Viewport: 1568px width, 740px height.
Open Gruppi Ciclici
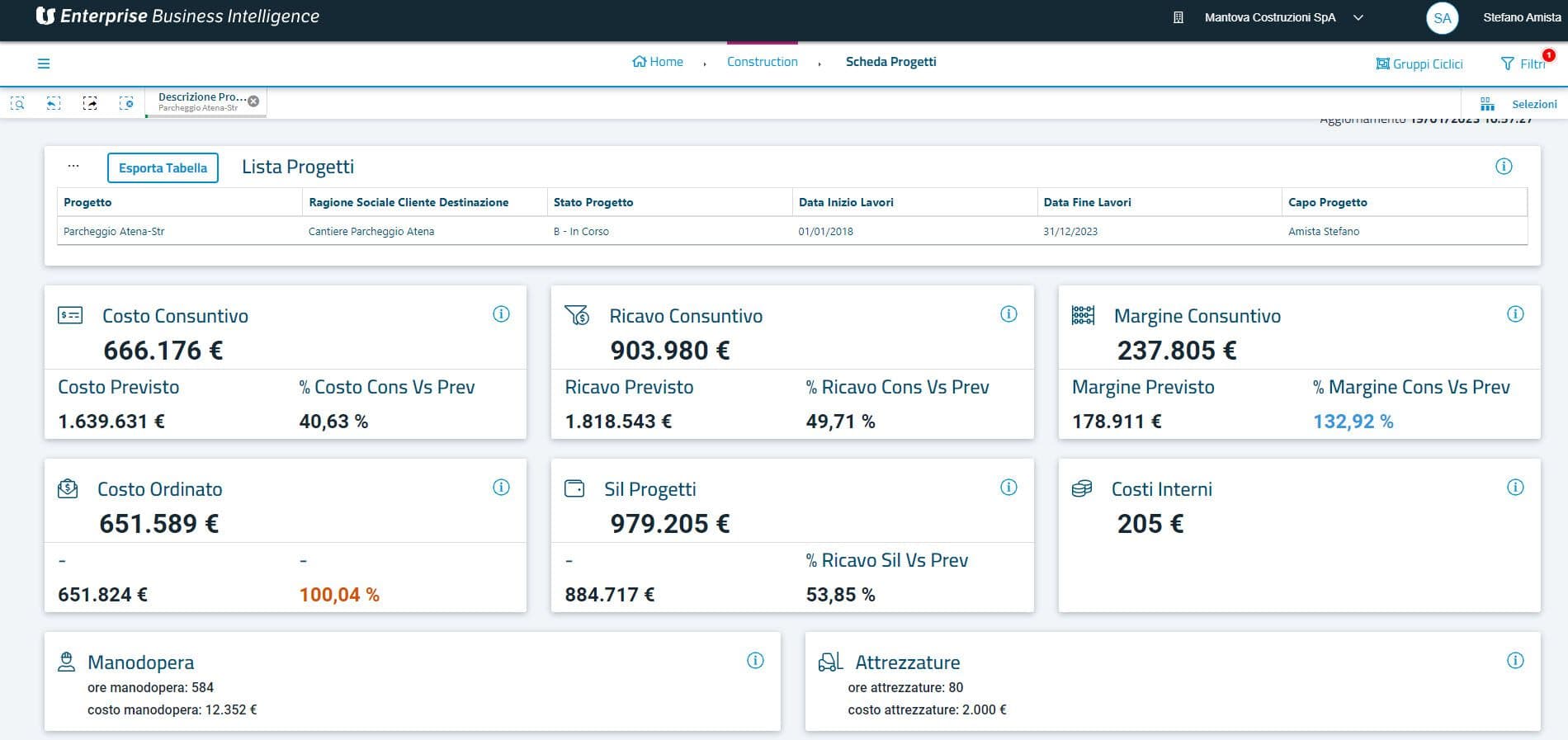pos(1419,64)
